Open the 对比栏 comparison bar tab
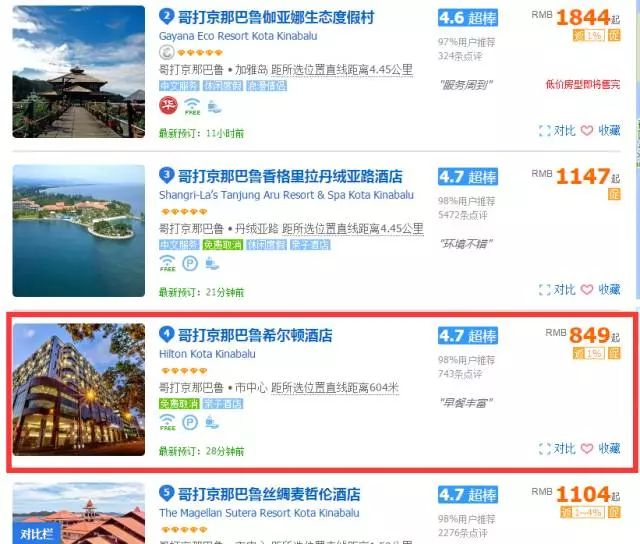This screenshot has width=640, height=544. tap(37, 533)
